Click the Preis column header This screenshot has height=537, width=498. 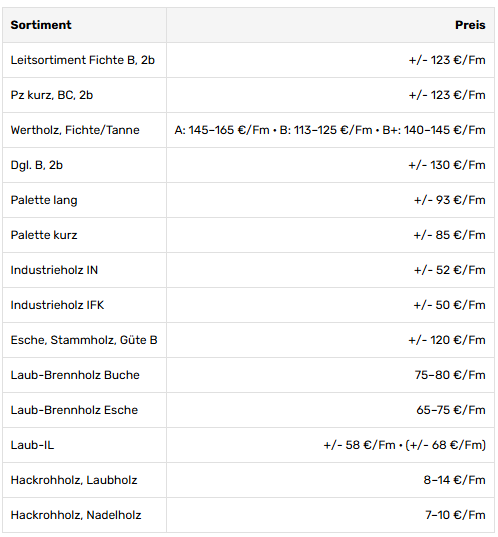click(x=330, y=25)
